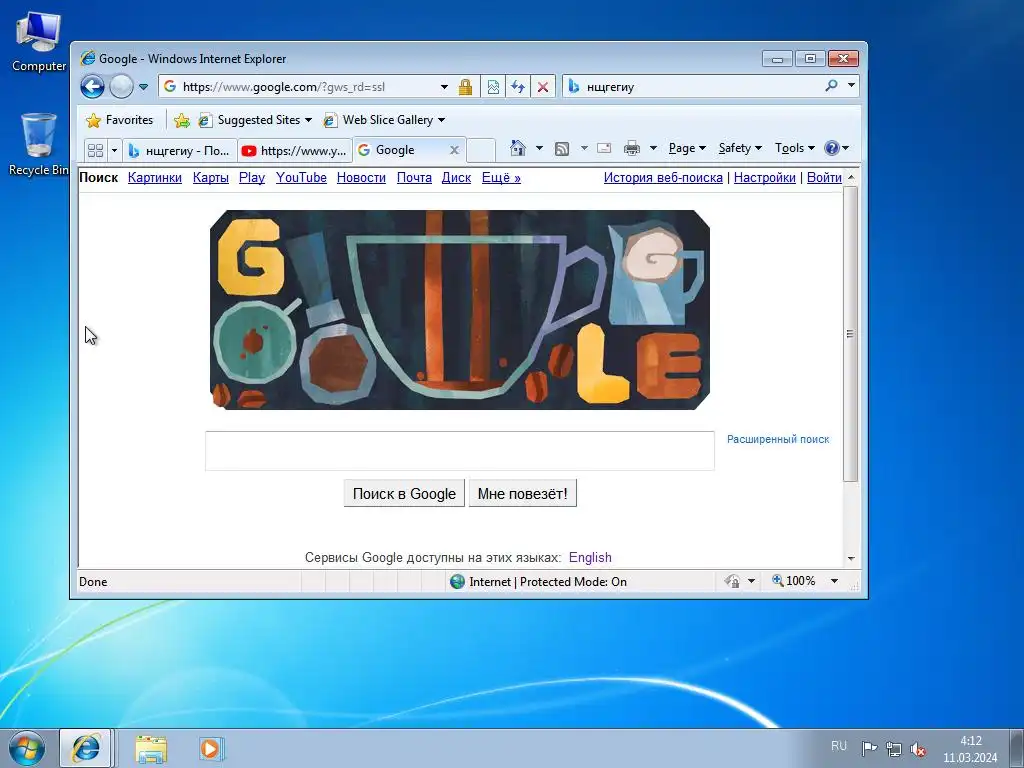This screenshot has width=1024, height=768.
Task: Open the Почта link
Action: pyautogui.click(x=414, y=178)
